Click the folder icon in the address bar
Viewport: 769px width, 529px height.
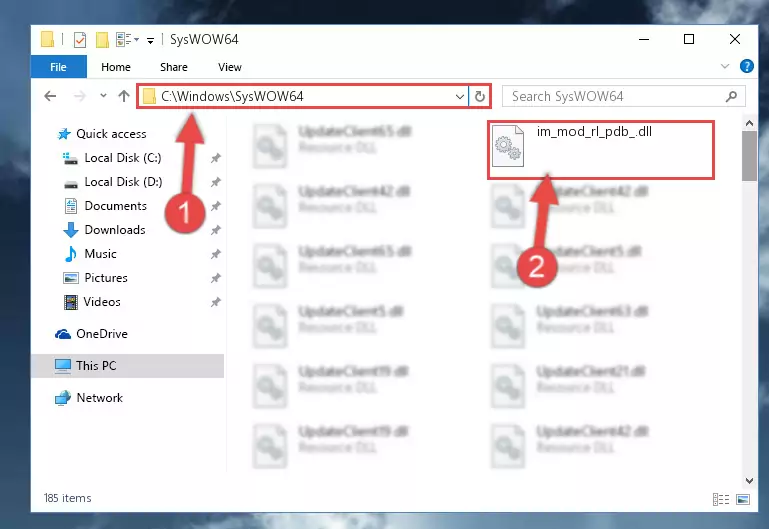[149, 97]
